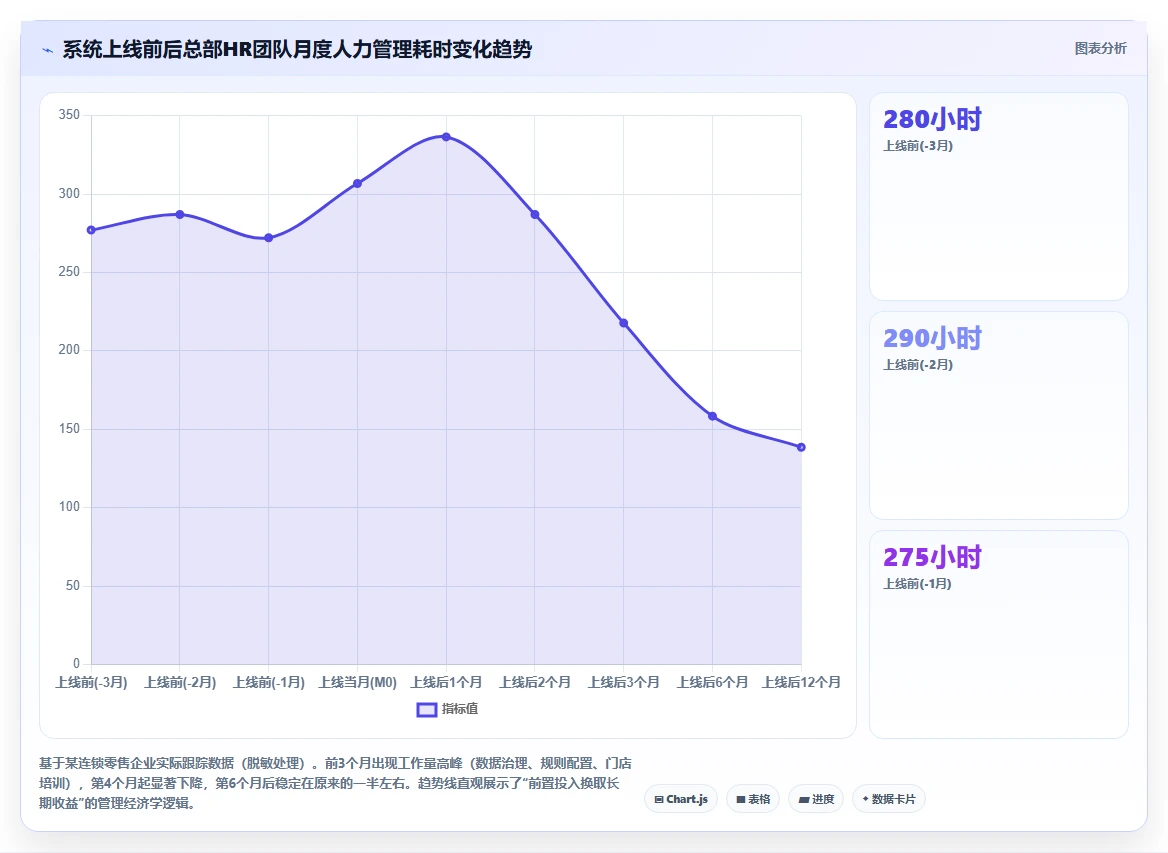
Task: Click the x-axis label 上线后1个月
Action: coord(446,682)
